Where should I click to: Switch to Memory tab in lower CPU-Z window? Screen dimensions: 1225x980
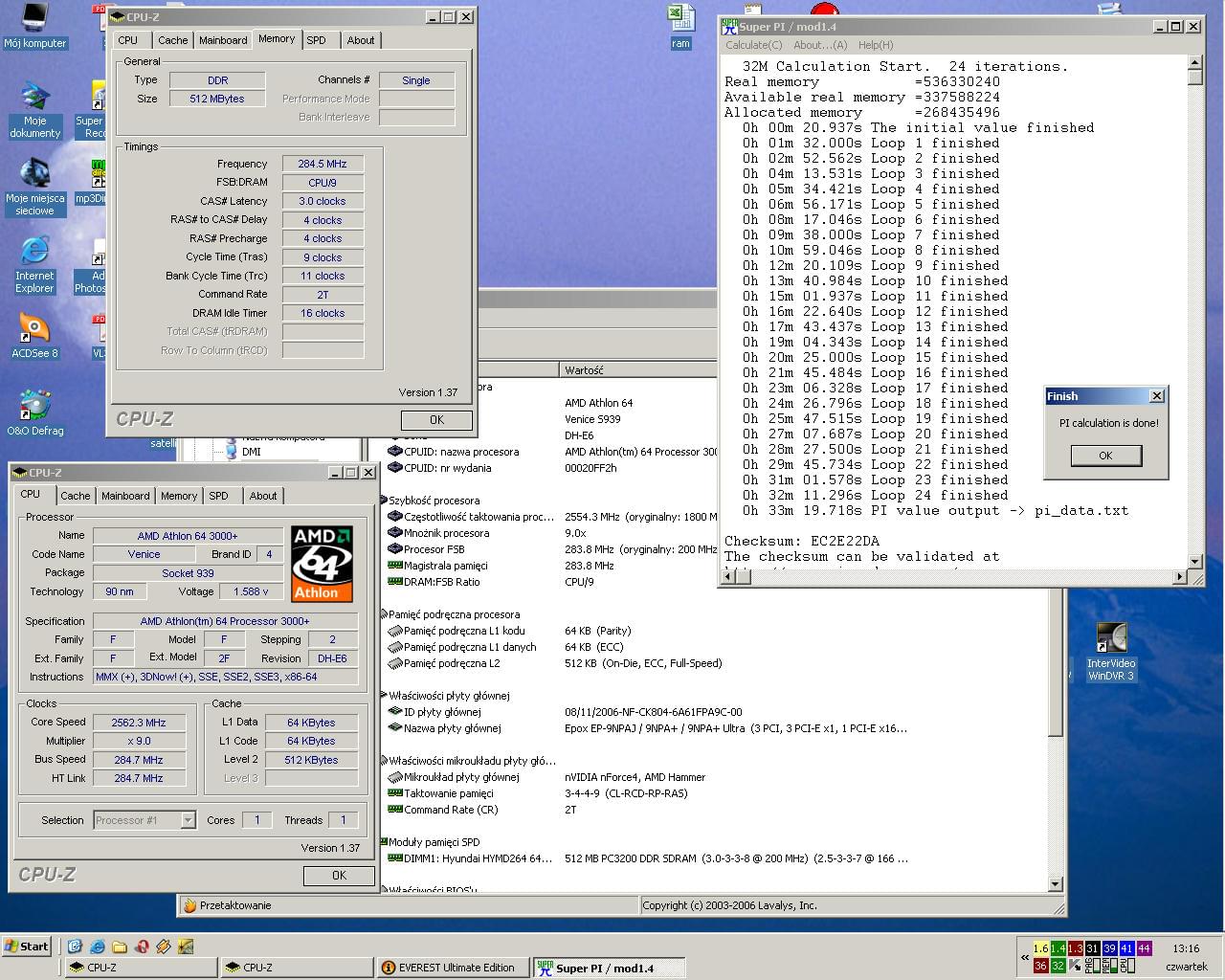pos(179,496)
